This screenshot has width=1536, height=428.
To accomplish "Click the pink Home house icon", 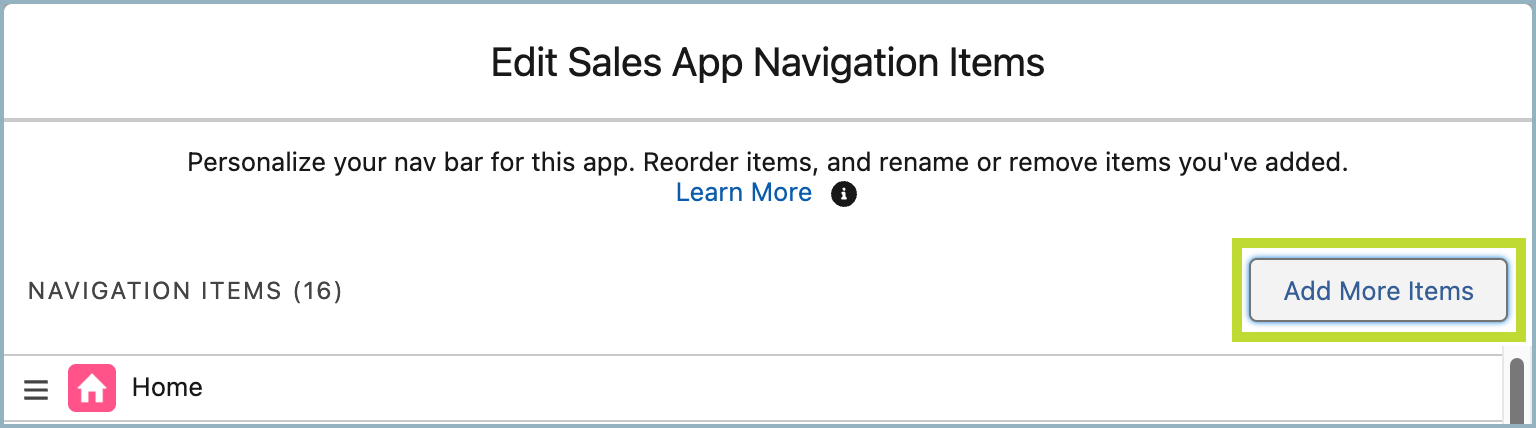I will (92, 388).
